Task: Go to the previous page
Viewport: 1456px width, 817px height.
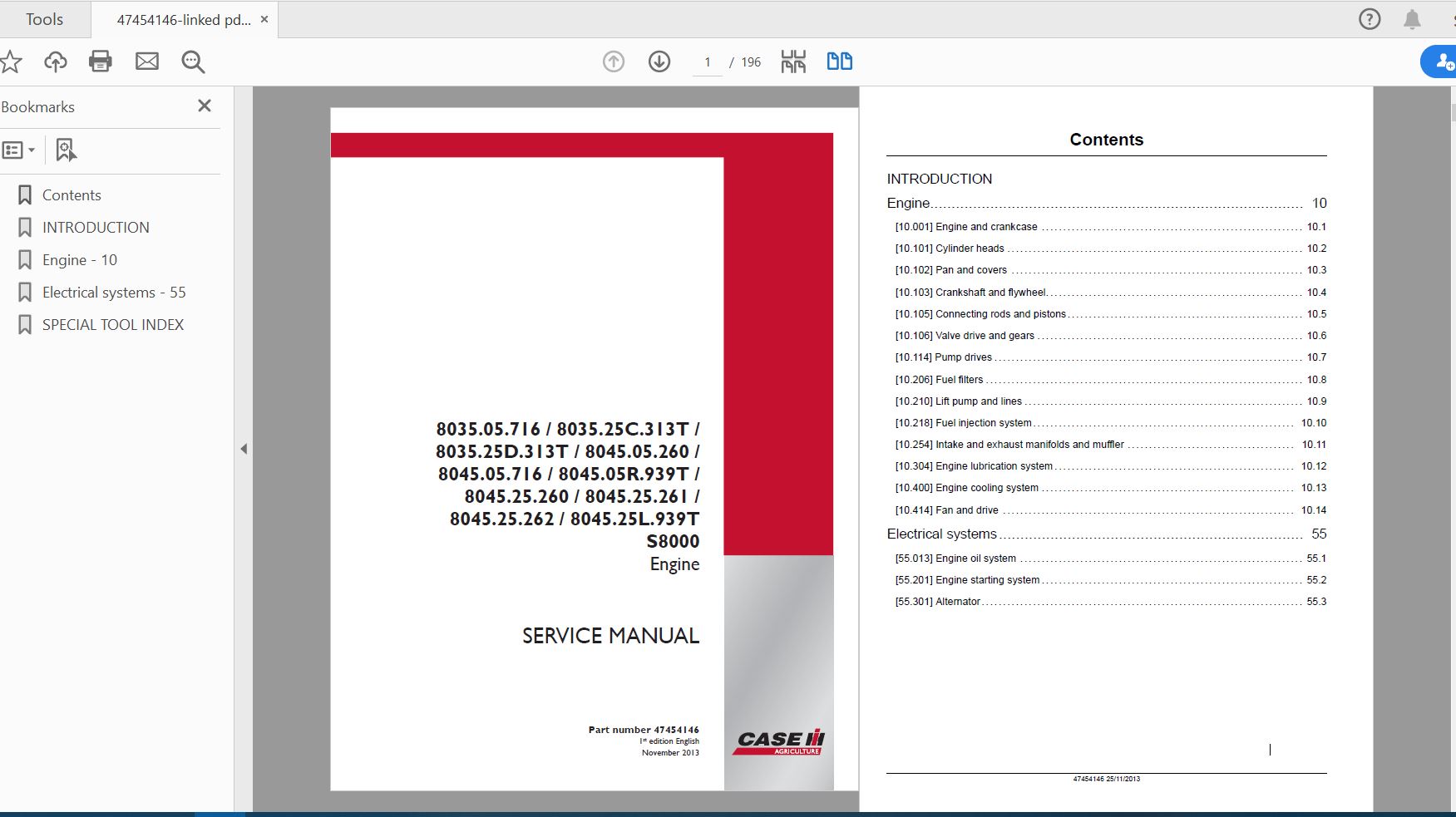Action: coord(614,62)
